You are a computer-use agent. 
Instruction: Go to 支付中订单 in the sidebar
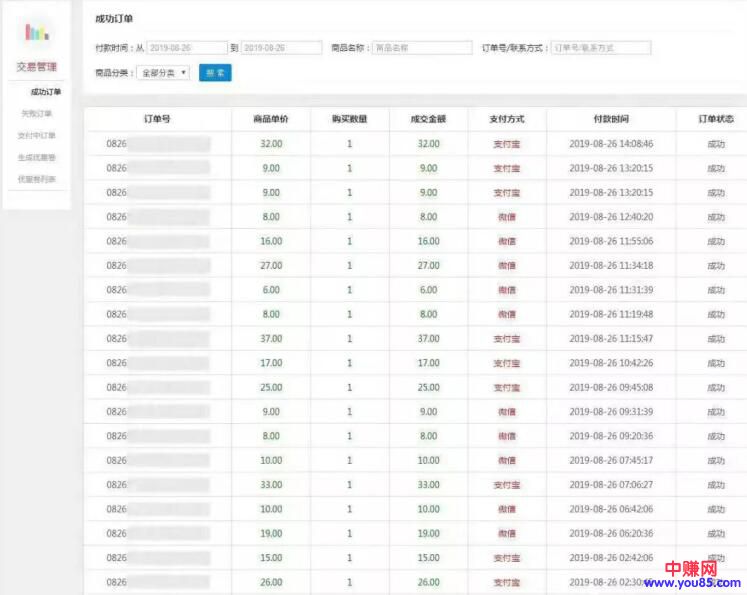tap(37, 136)
